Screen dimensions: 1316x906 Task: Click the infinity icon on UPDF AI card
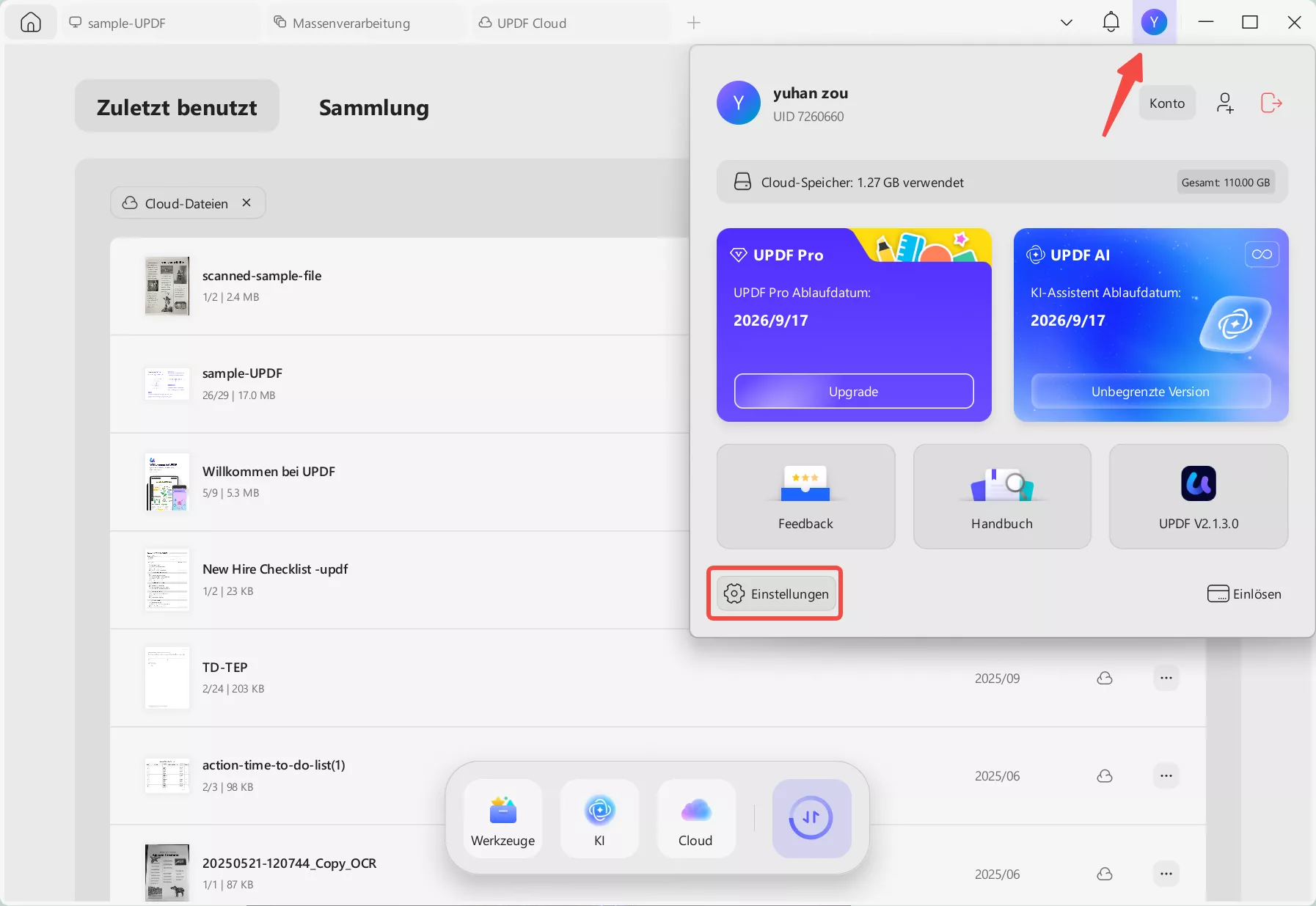click(x=1262, y=255)
